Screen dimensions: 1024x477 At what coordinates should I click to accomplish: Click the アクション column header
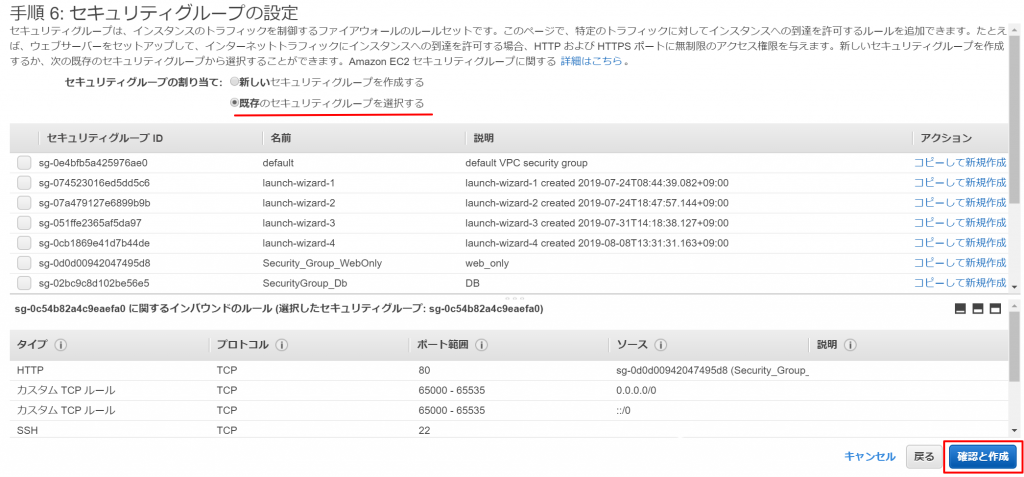click(x=946, y=139)
